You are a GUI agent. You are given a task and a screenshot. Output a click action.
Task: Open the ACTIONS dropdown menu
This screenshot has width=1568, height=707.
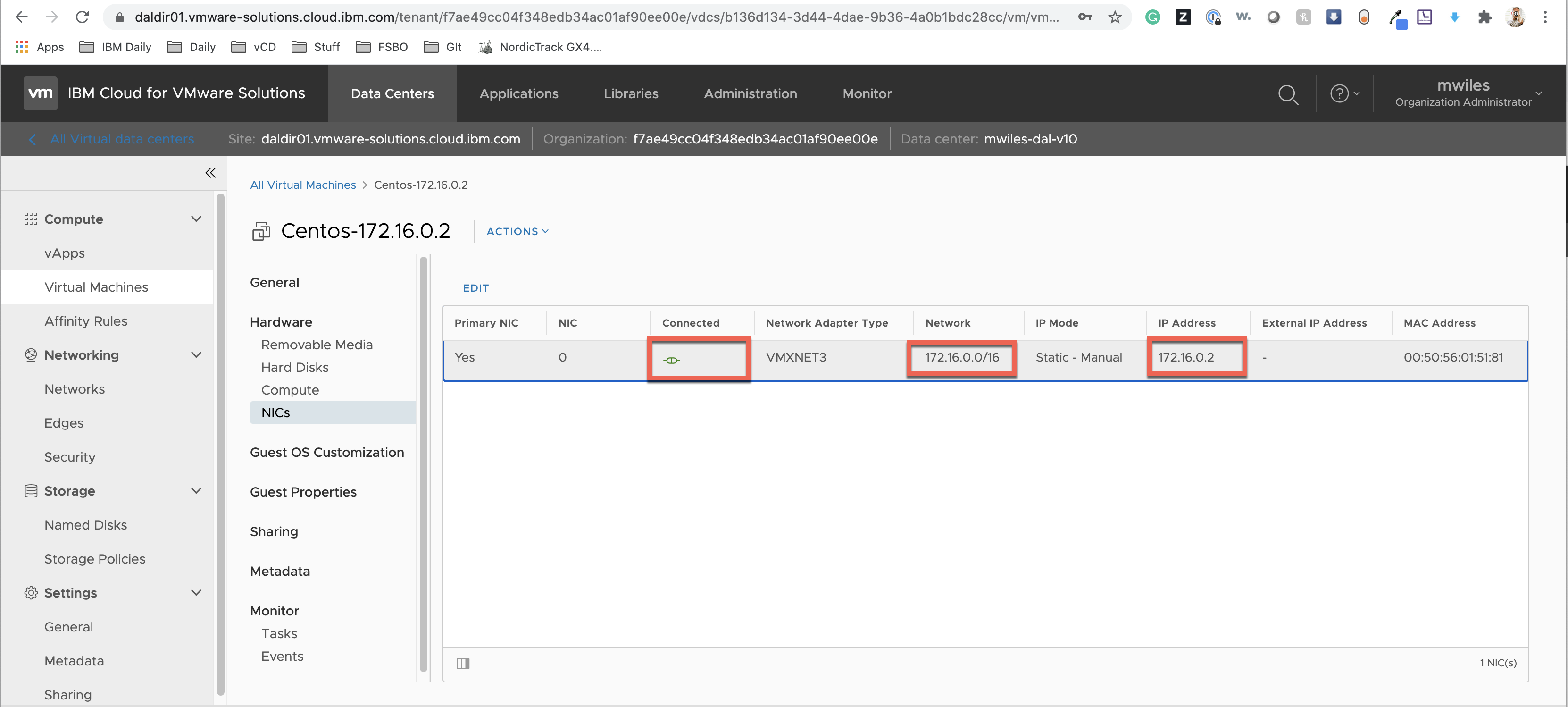coord(517,231)
